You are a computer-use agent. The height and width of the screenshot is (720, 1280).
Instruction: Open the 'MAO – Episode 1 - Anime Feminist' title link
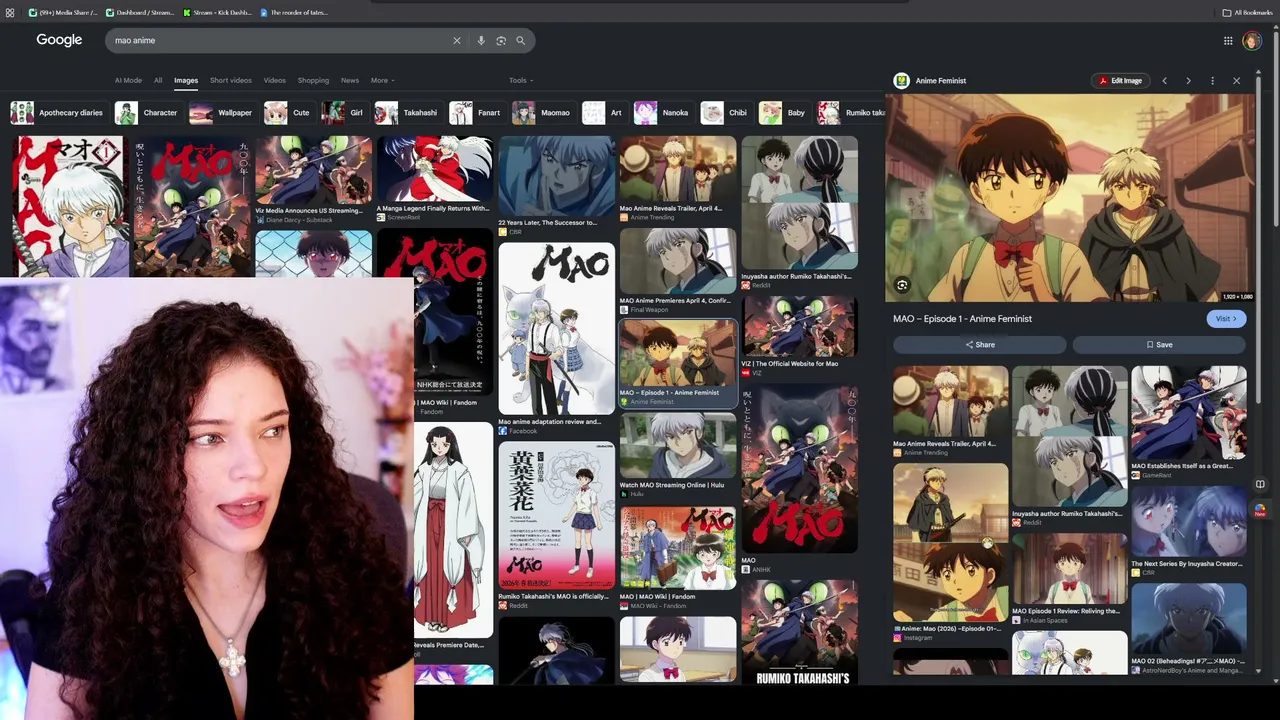point(962,319)
